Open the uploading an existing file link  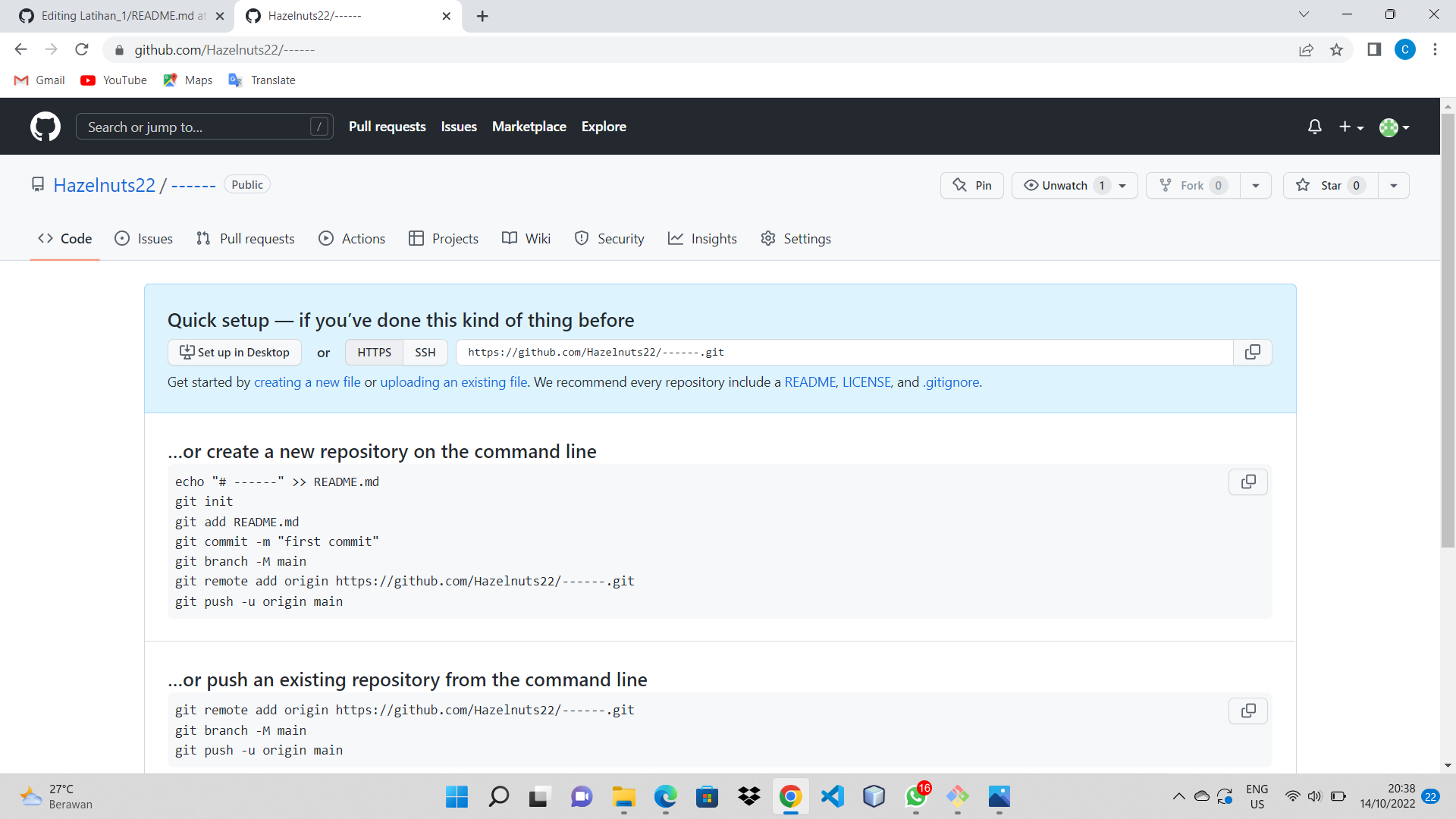[x=453, y=382]
